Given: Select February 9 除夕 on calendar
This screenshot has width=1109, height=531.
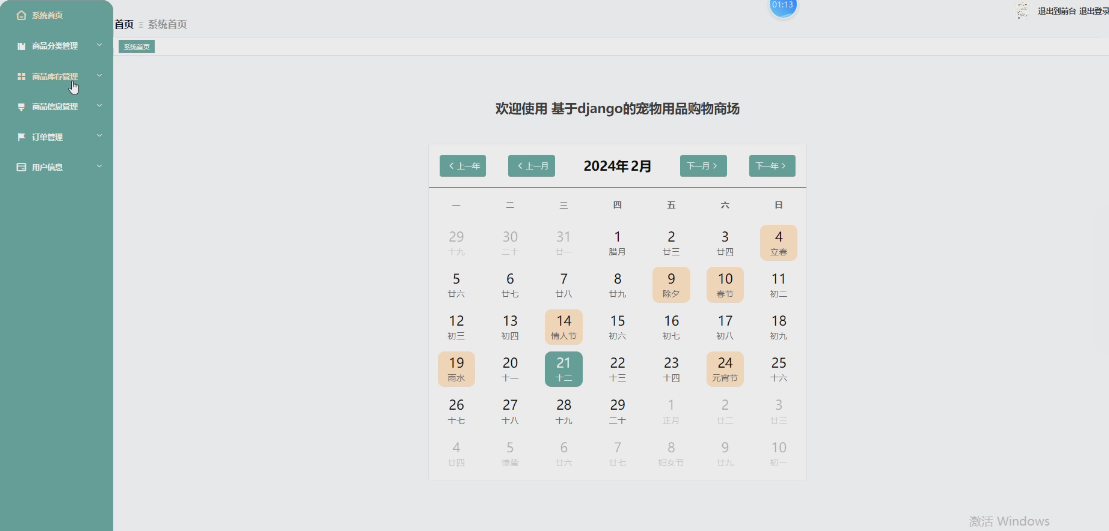Looking at the screenshot, I should [671, 285].
